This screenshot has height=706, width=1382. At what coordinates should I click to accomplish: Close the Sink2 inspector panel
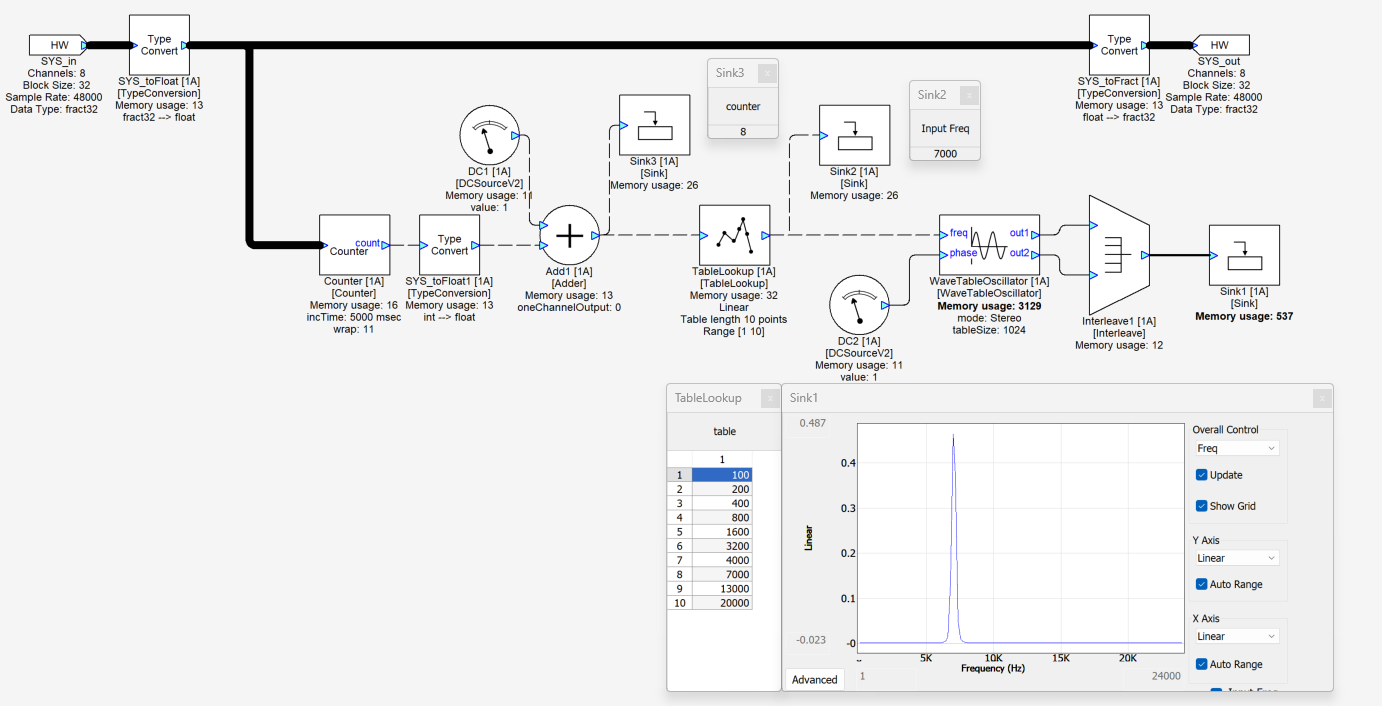[x=968, y=95]
